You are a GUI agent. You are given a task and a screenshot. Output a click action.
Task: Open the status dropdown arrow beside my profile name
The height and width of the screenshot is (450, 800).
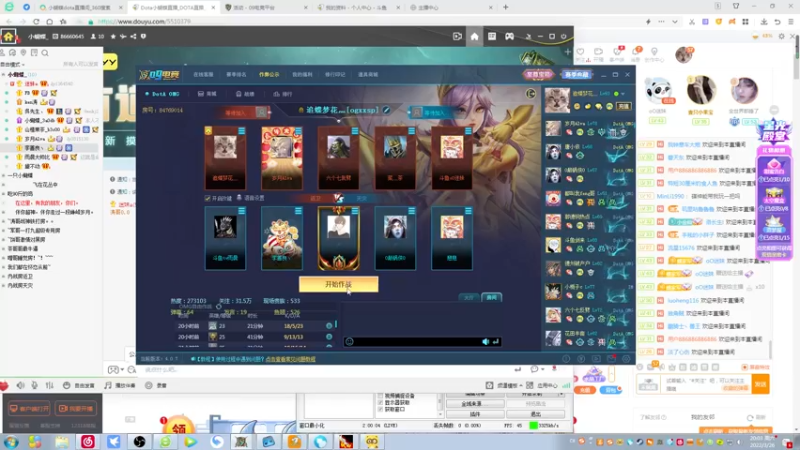tap(623, 94)
